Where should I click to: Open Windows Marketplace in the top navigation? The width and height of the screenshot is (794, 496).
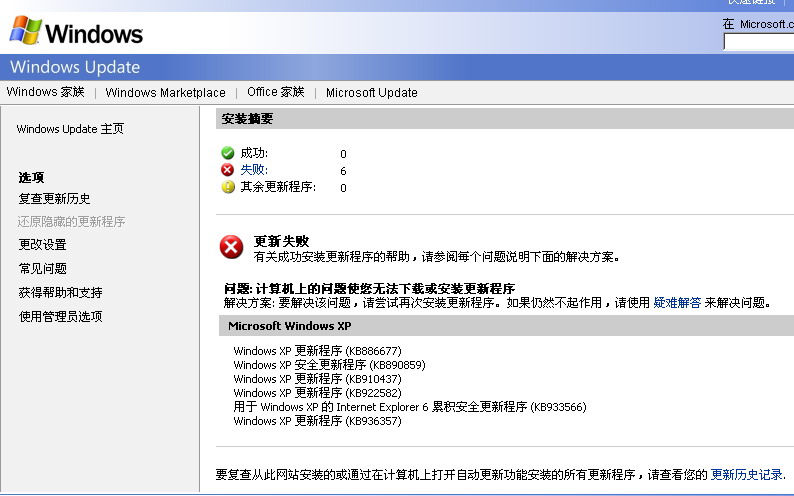coord(165,93)
